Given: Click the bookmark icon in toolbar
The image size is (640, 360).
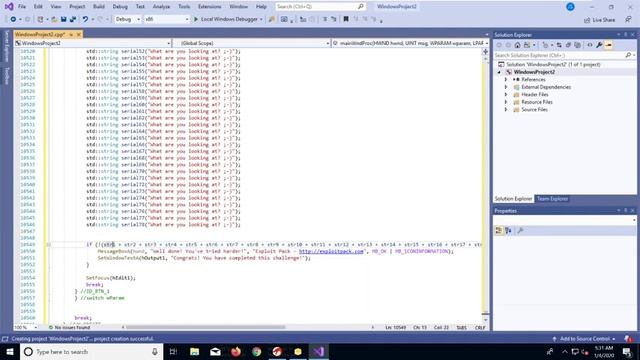Looking at the screenshot, I should click(346, 19).
